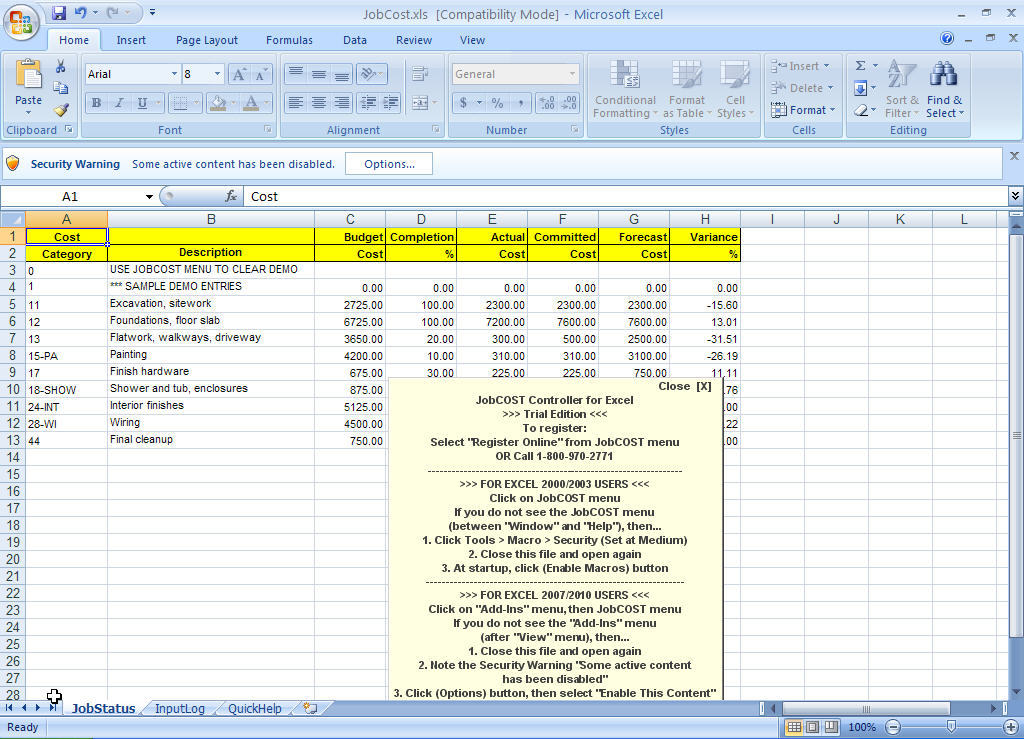Screen dimensions: 1024x739
Task: Click the Delete cells button
Action: pos(803,88)
